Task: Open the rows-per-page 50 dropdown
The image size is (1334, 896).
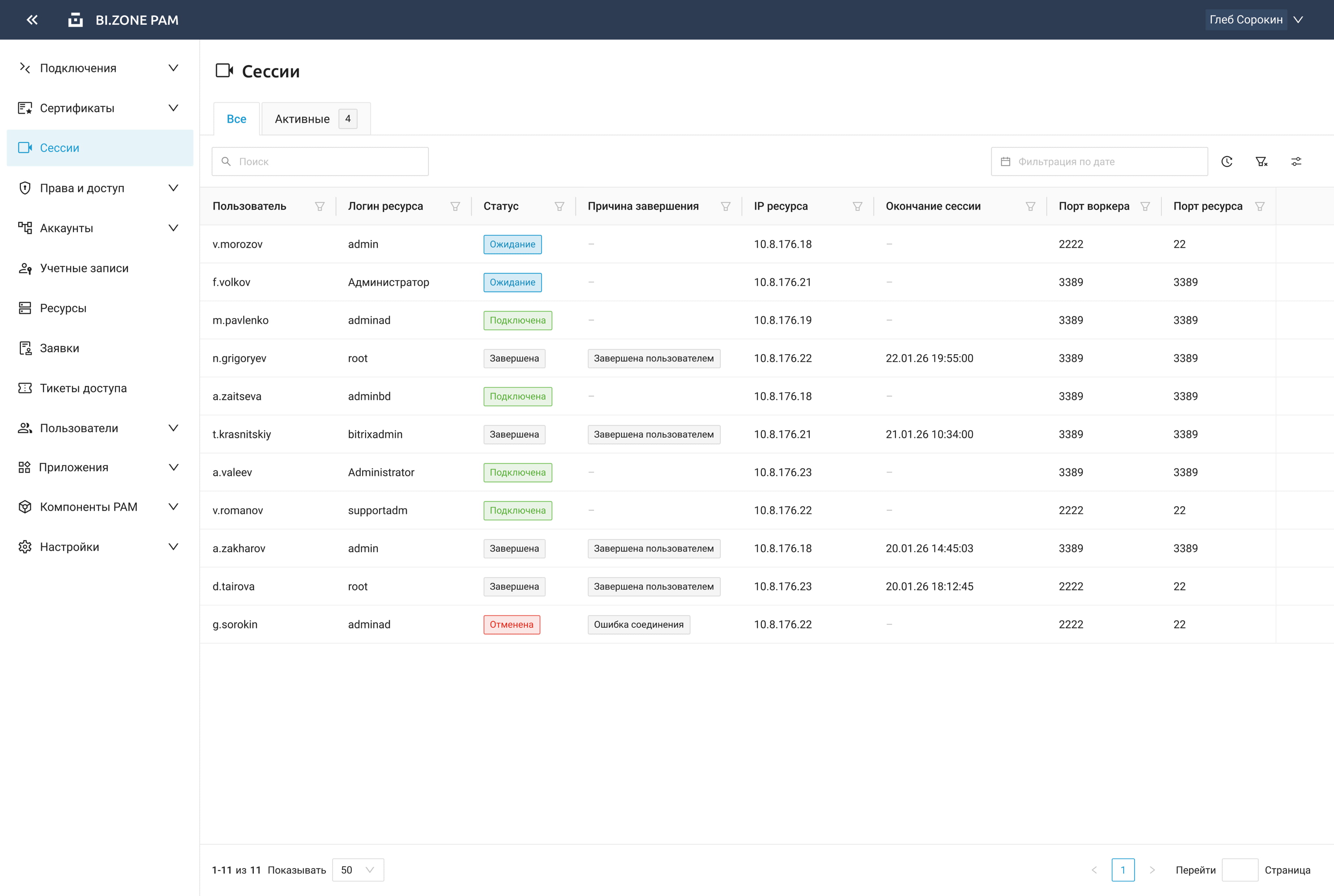Action: click(358, 870)
